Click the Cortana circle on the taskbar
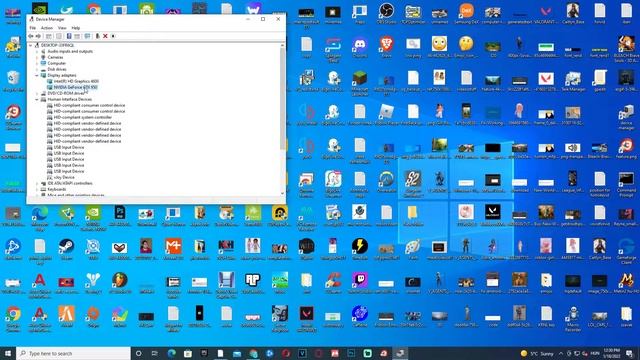This screenshot has height=360, width=640. coord(138,353)
